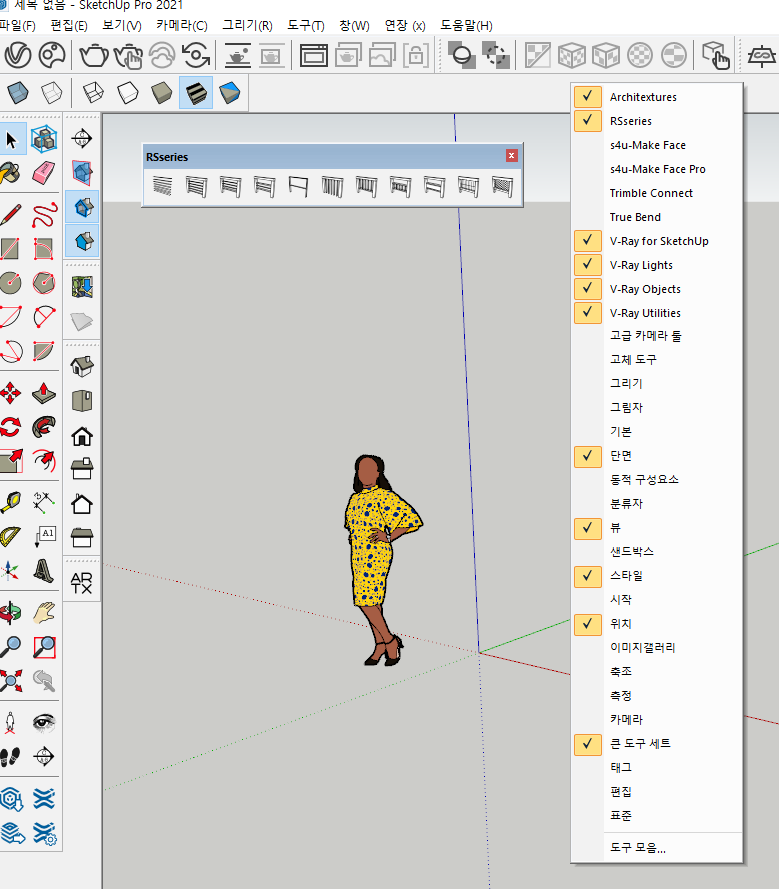This screenshot has height=889, width=779.
Task: Open the V-Ray frame buffer window
Action: (x=314, y=56)
